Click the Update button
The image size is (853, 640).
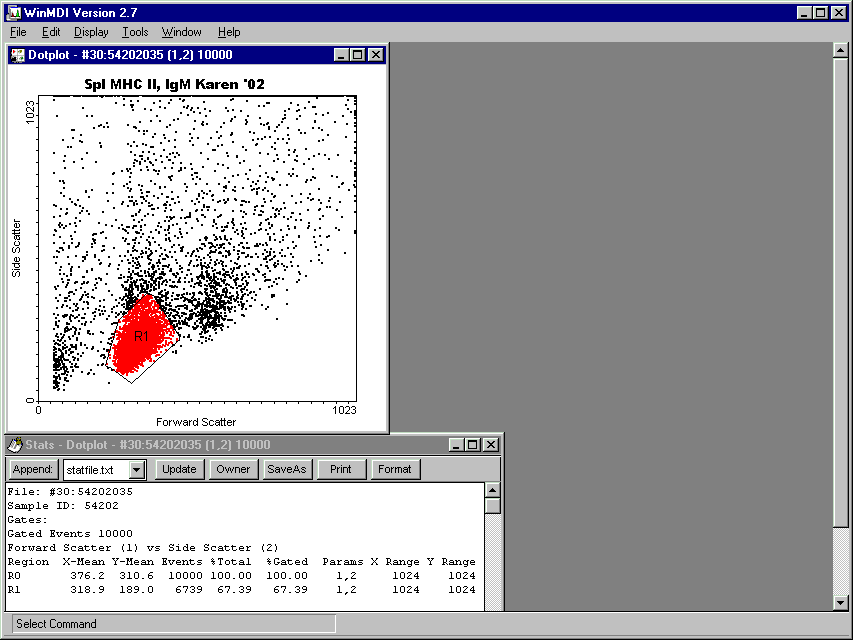click(x=180, y=469)
